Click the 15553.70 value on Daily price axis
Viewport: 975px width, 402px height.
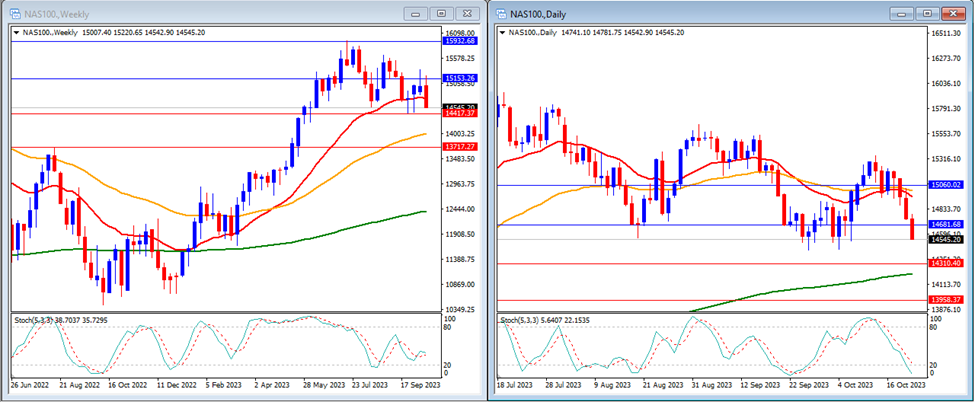coord(946,134)
